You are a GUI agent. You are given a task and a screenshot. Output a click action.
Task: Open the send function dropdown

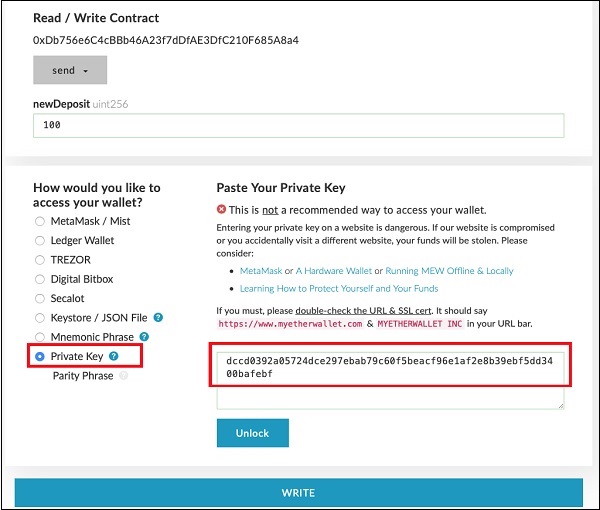tap(70, 70)
